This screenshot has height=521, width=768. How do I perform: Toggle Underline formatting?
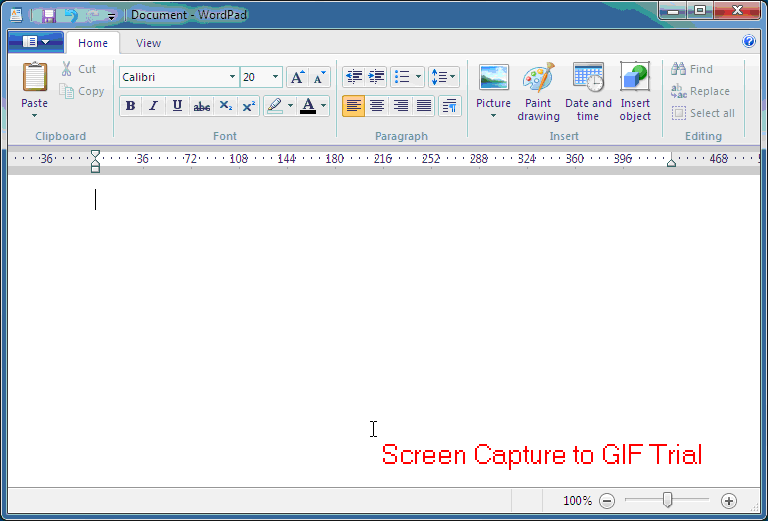tap(177, 106)
